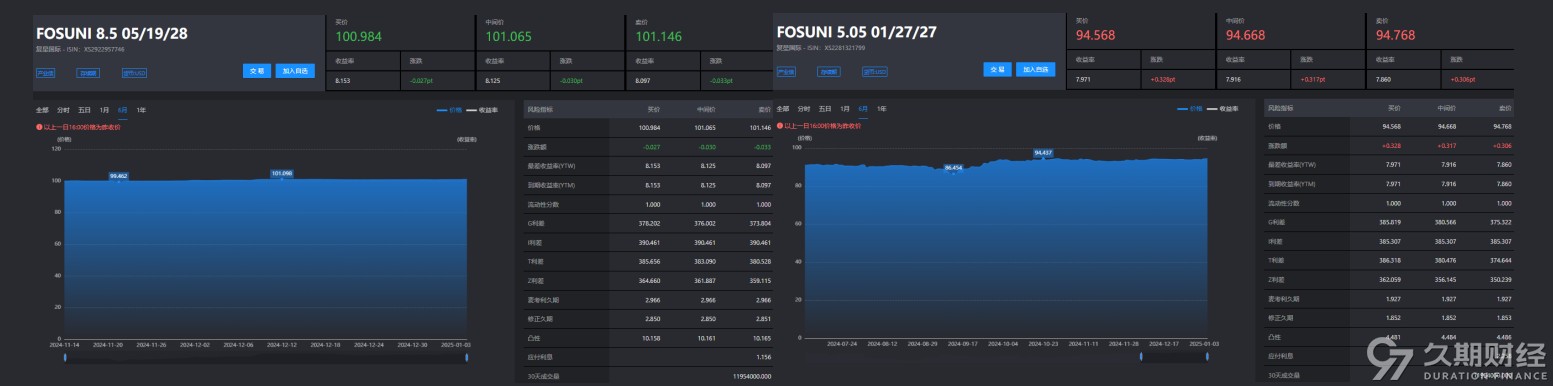The width and height of the screenshot is (1553, 386).
Task: Select the 1年 tab on FOSUNI 8.5 chart
Action: click(141, 109)
